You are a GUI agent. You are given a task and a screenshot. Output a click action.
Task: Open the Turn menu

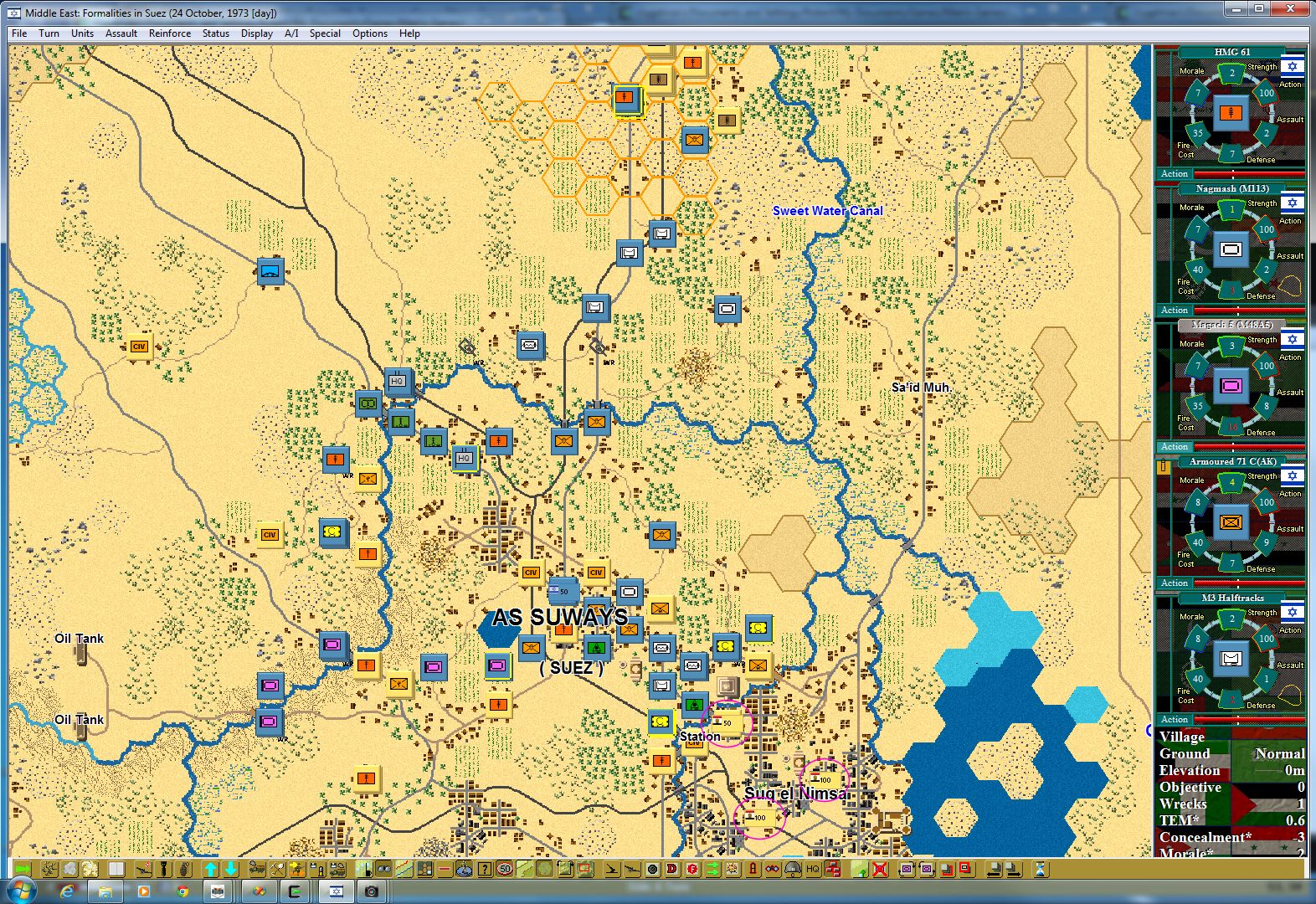(49, 33)
